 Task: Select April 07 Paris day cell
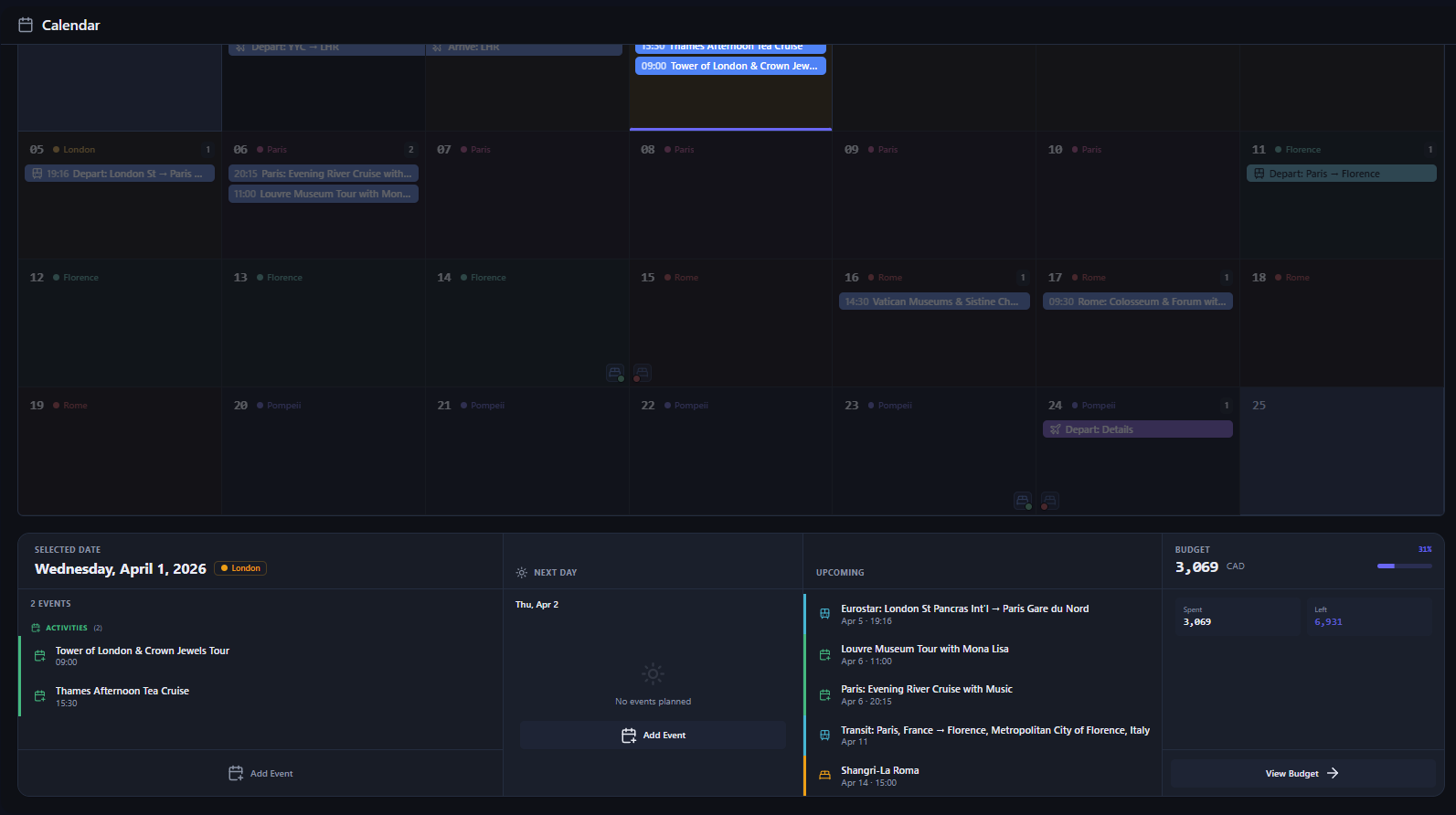(x=527, y=195)
